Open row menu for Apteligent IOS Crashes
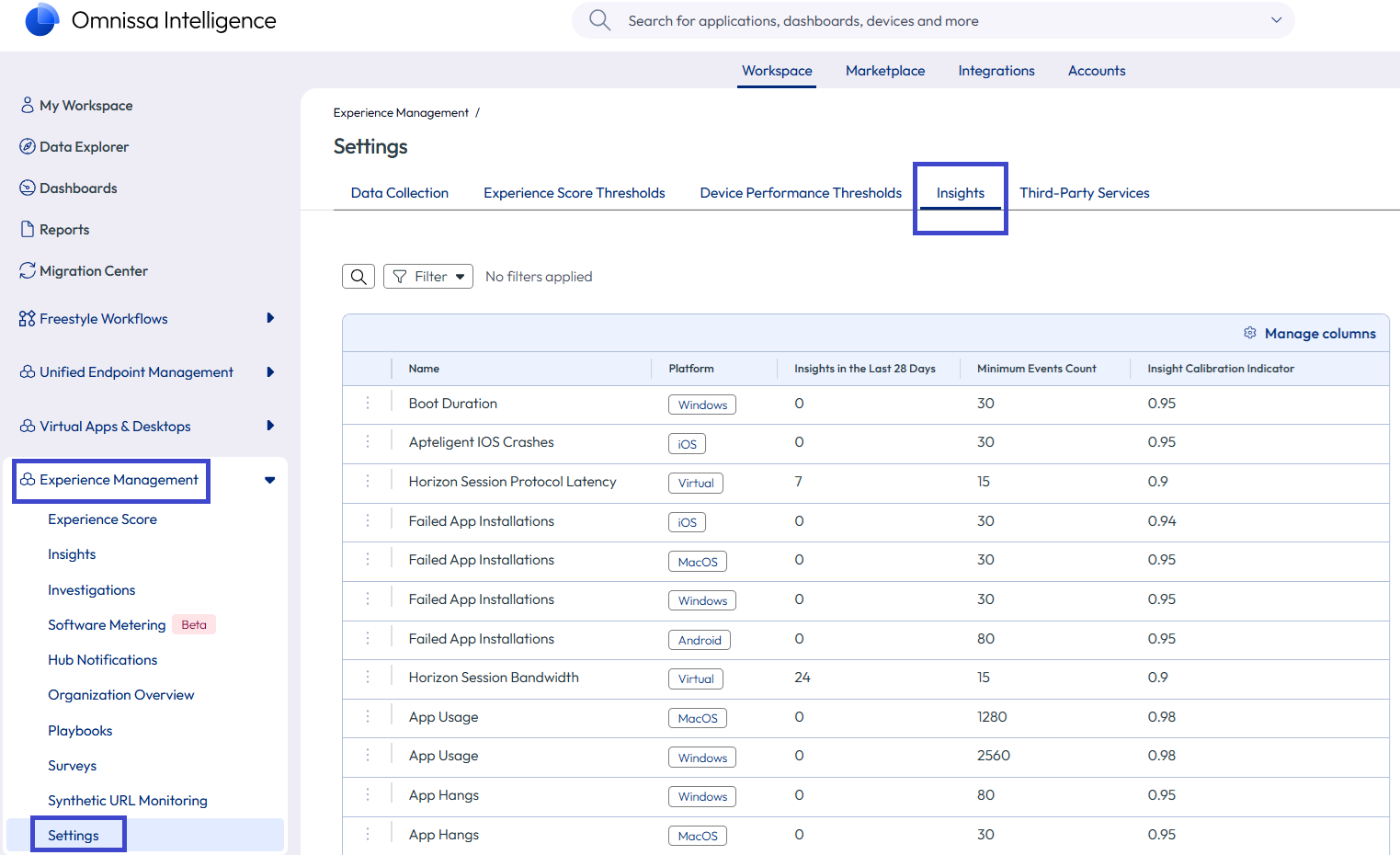1400x855 pixels. 368,441
